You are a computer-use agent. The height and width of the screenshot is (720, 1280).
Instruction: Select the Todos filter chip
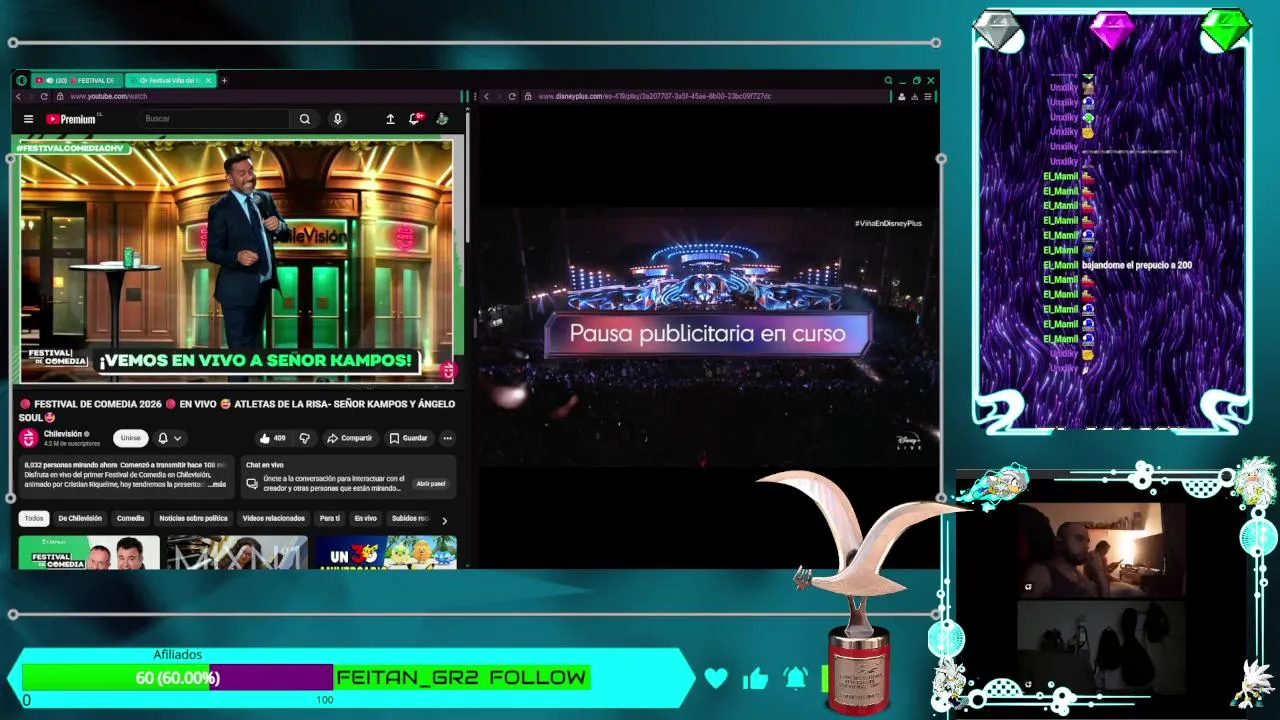coord(34,518)
